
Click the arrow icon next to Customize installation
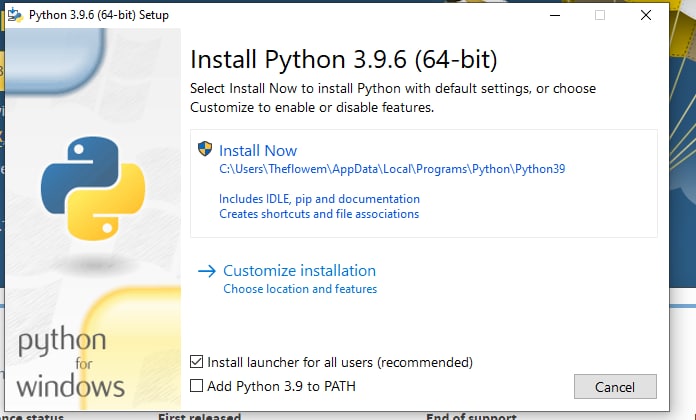click(207, 271)
